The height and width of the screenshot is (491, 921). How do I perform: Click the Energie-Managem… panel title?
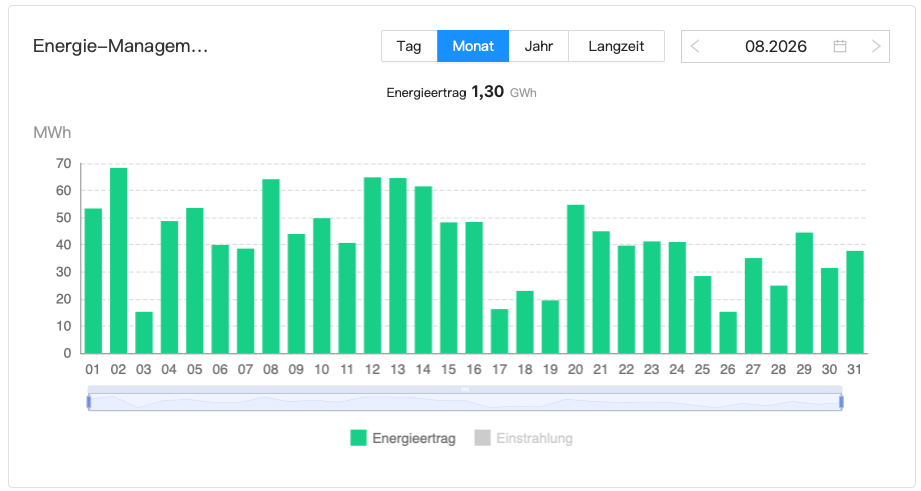120,46
